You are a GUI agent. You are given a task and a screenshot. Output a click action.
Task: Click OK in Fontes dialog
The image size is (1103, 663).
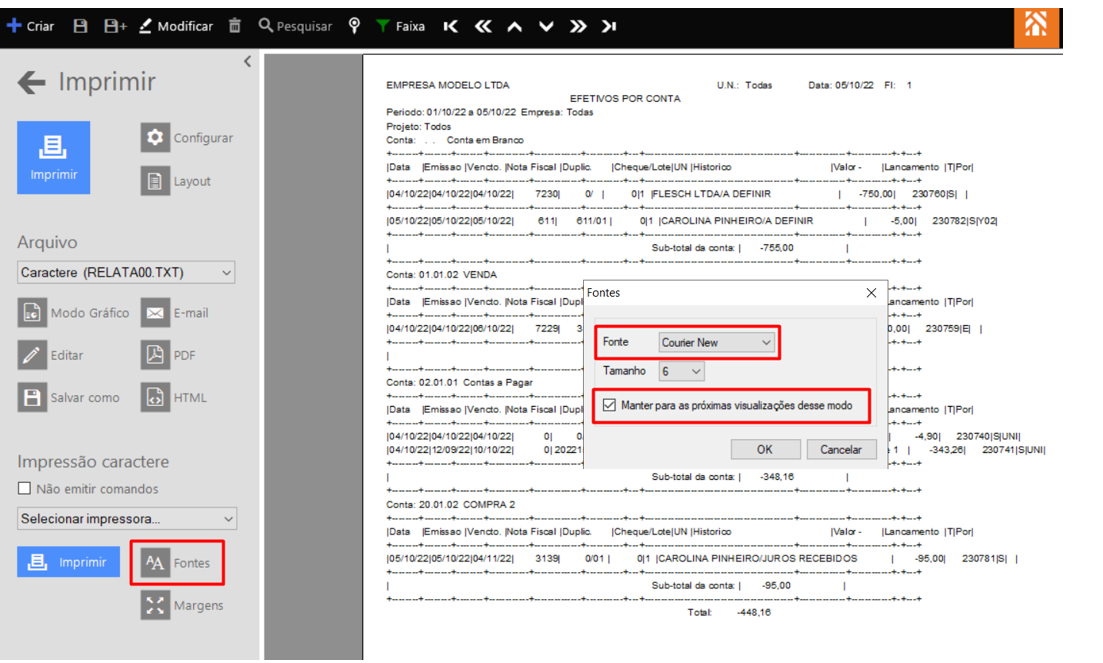coord(765,449)
